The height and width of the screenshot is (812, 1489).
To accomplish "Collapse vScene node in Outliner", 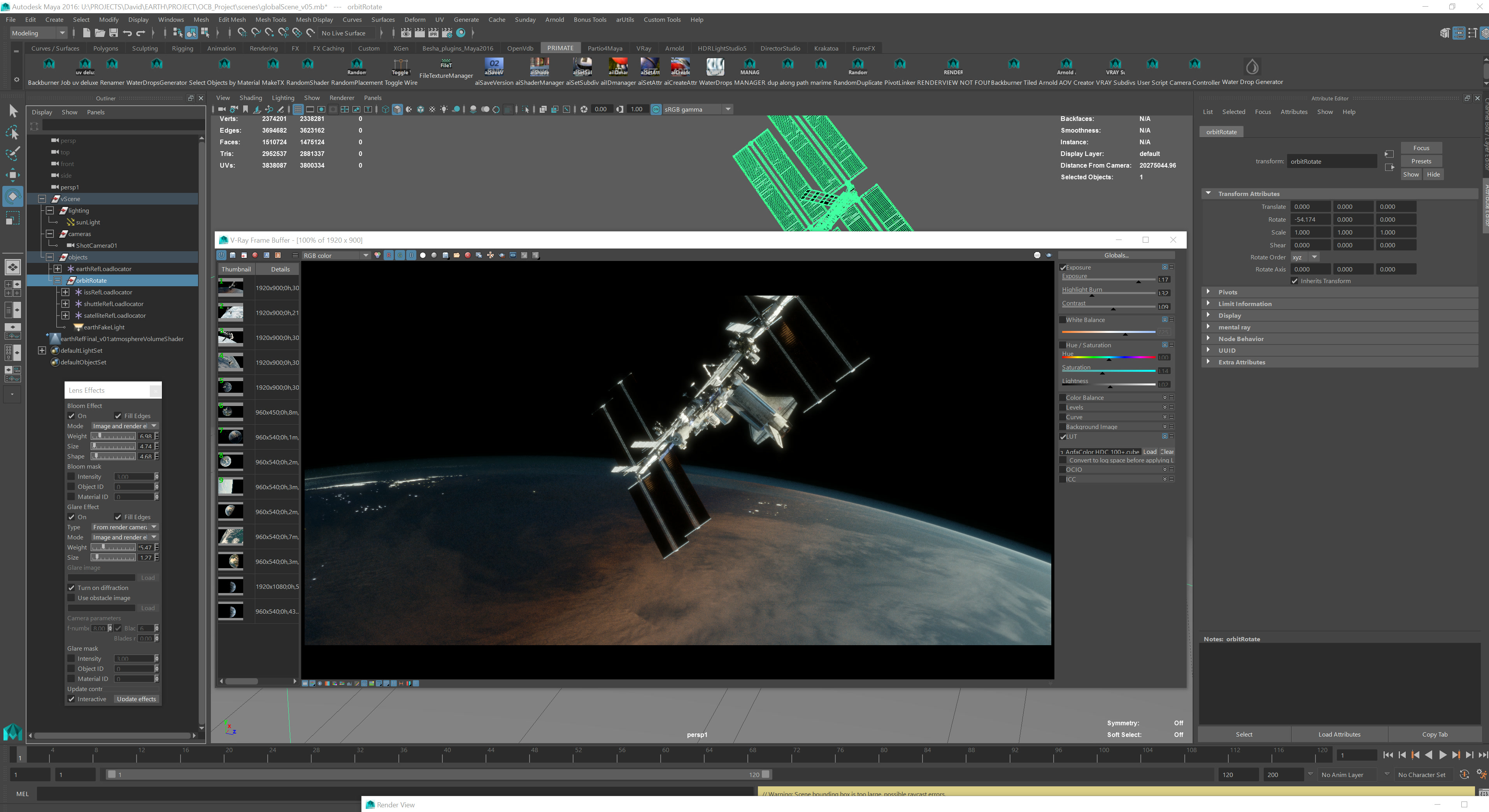I will coord(42,199).
